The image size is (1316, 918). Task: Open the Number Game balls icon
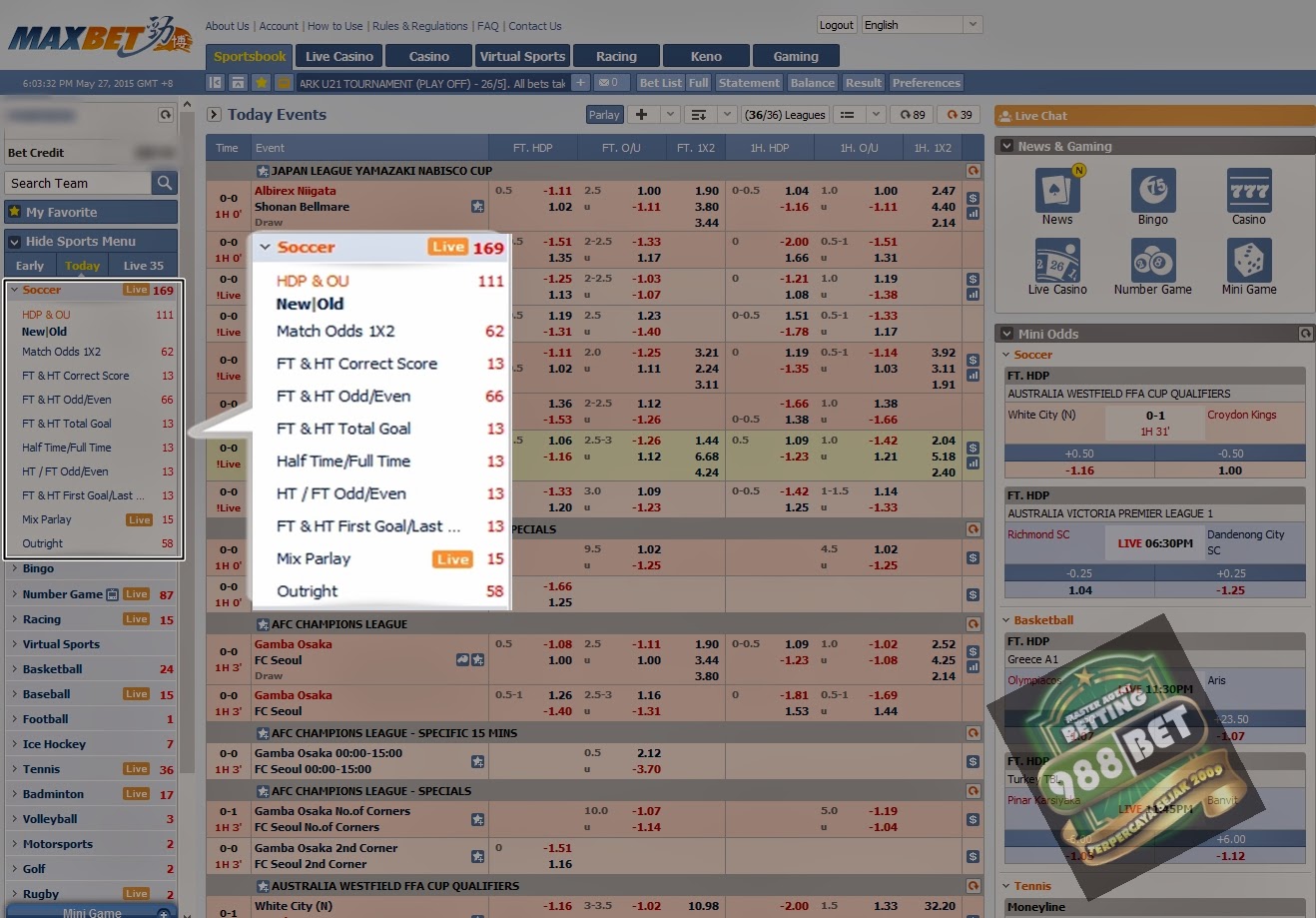[1153, 260]
